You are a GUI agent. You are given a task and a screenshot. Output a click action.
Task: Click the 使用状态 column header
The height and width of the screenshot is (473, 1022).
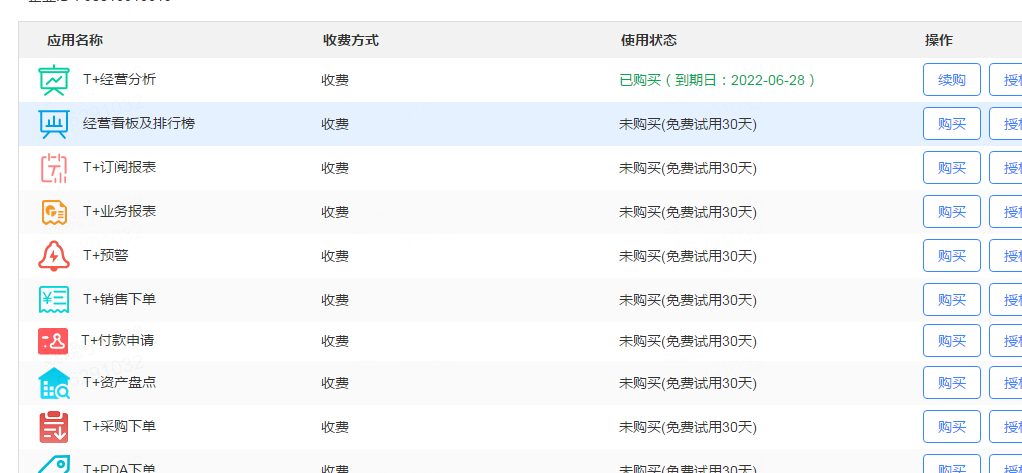(649, 40)
